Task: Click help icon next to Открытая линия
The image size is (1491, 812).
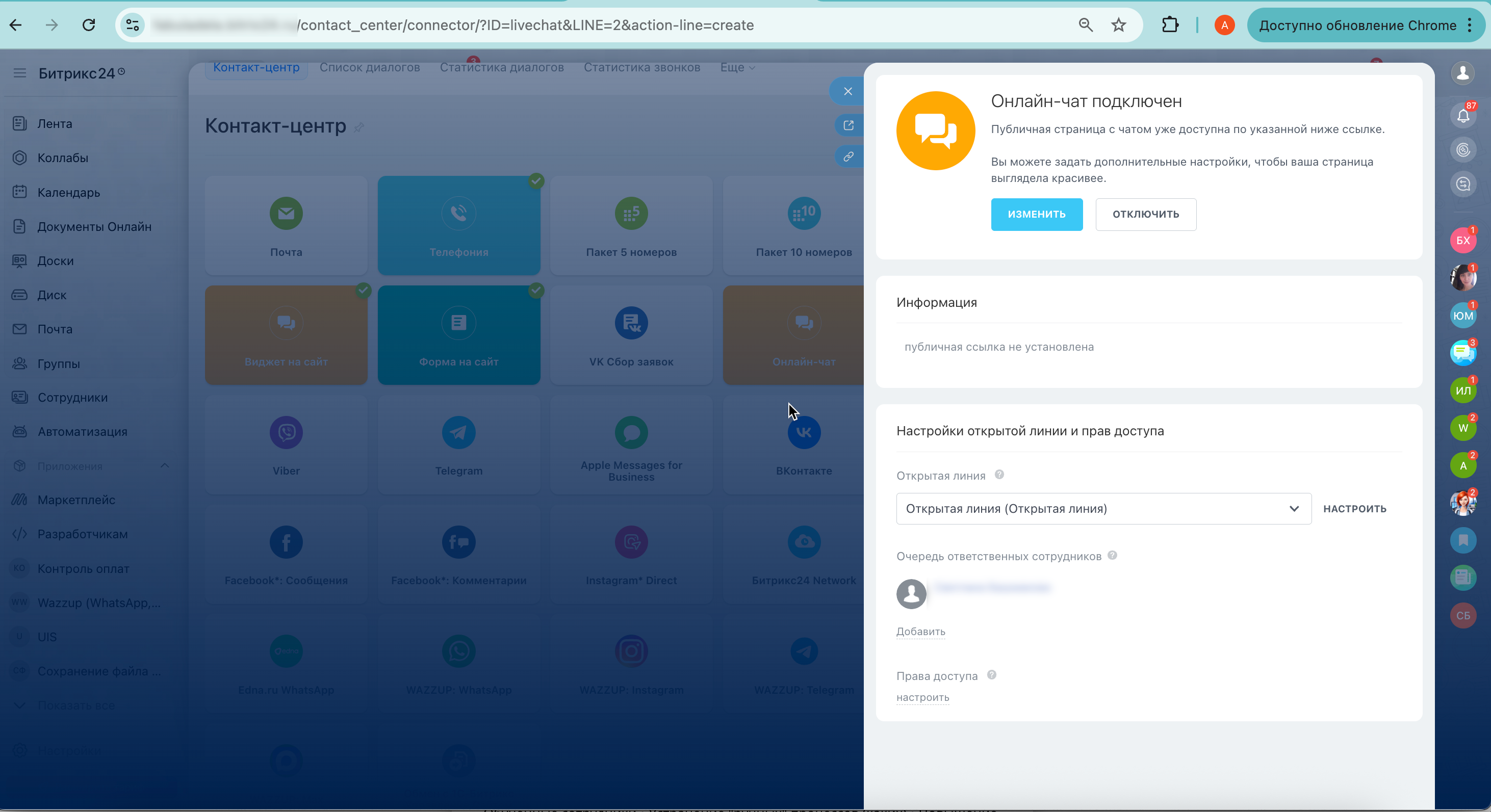Action: tap(999, 475)
